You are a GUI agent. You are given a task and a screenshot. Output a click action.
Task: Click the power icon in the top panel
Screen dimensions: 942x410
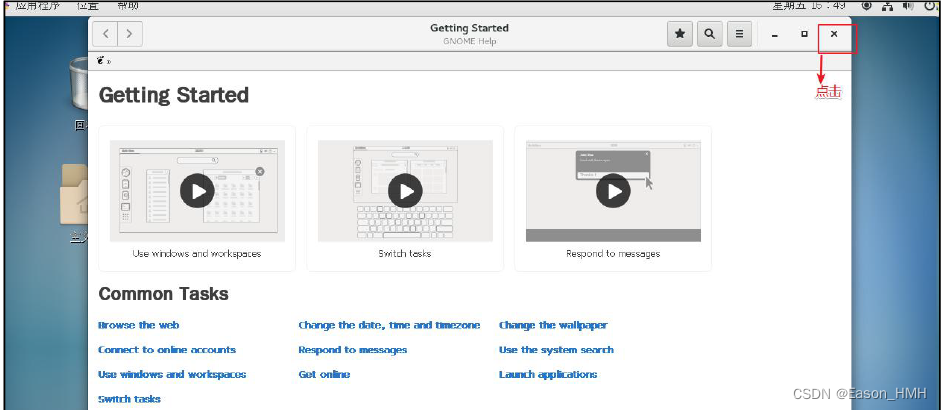coord(931,6)
